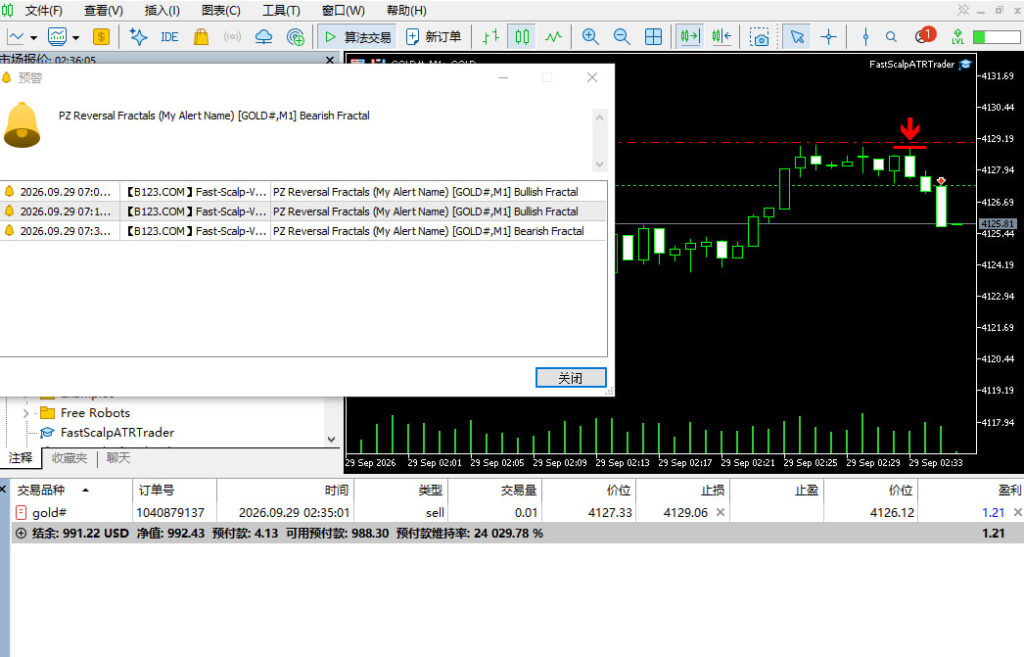1024x657 pixels.
Task: Open the templates dropdown arrow
Action: (76, 38)
